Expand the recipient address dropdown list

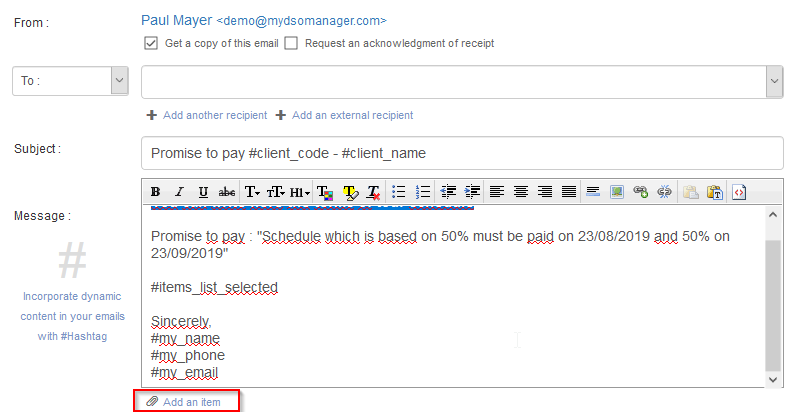coord(774,81)
